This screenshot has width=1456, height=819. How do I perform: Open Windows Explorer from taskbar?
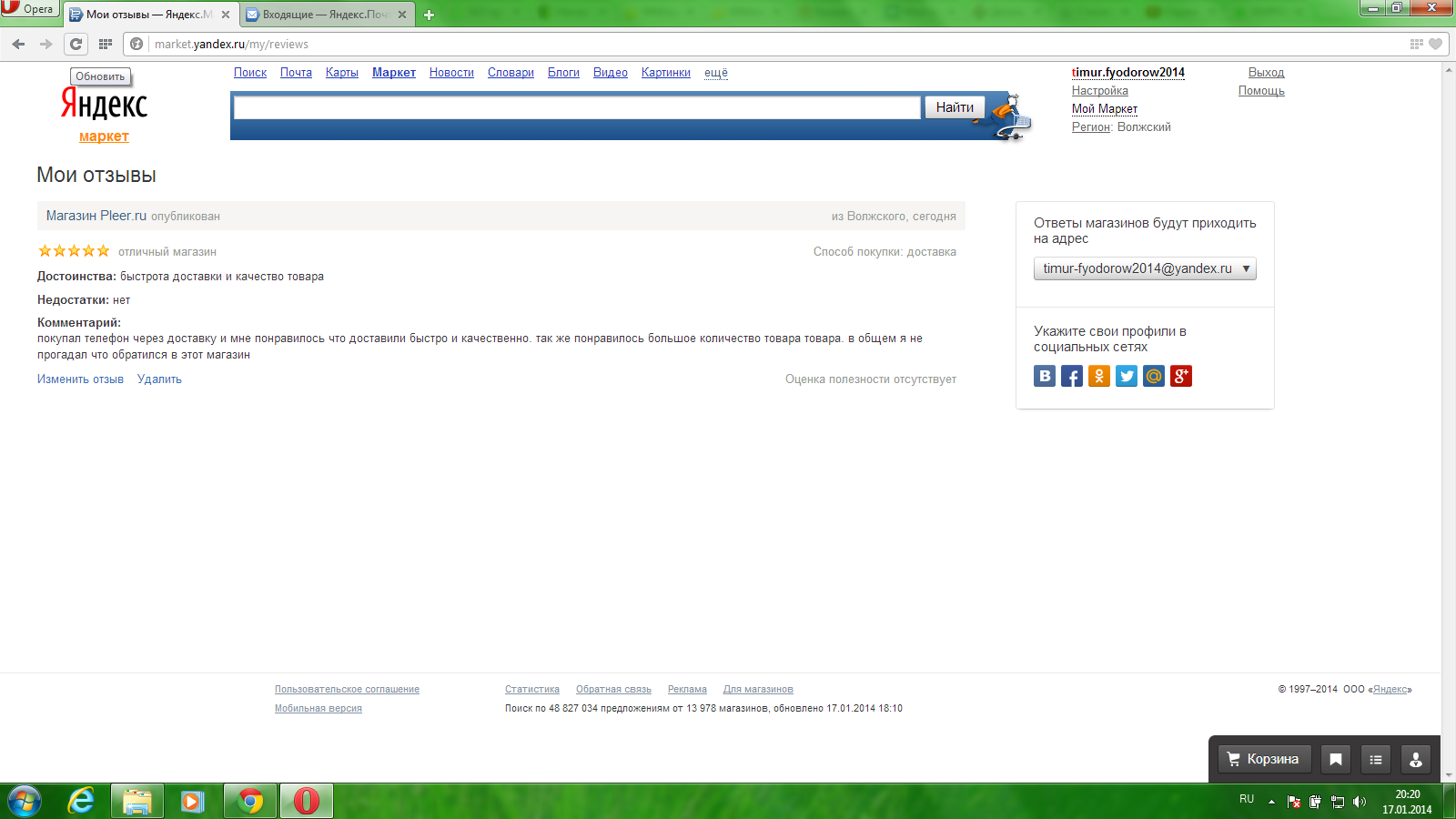137,802
